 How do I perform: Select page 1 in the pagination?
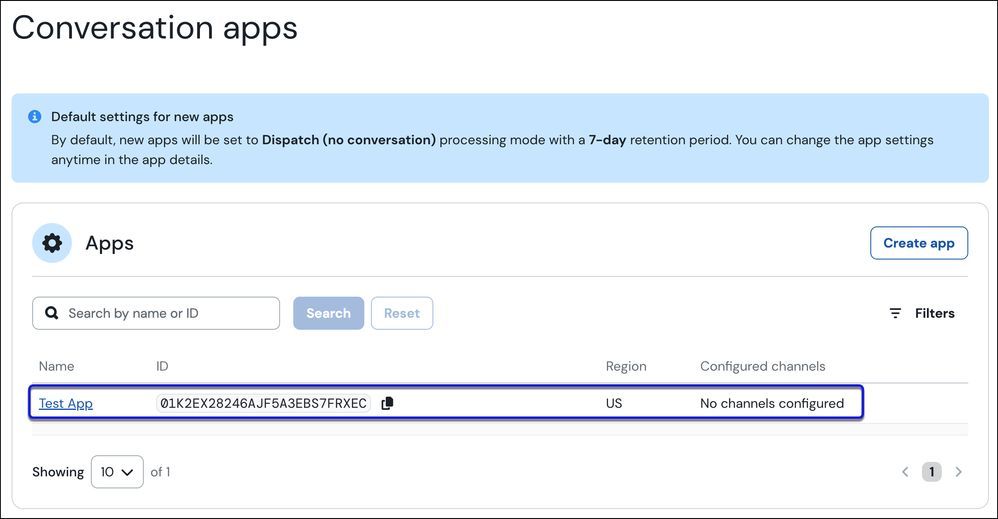pyautogui.click(x=931, y=472)
